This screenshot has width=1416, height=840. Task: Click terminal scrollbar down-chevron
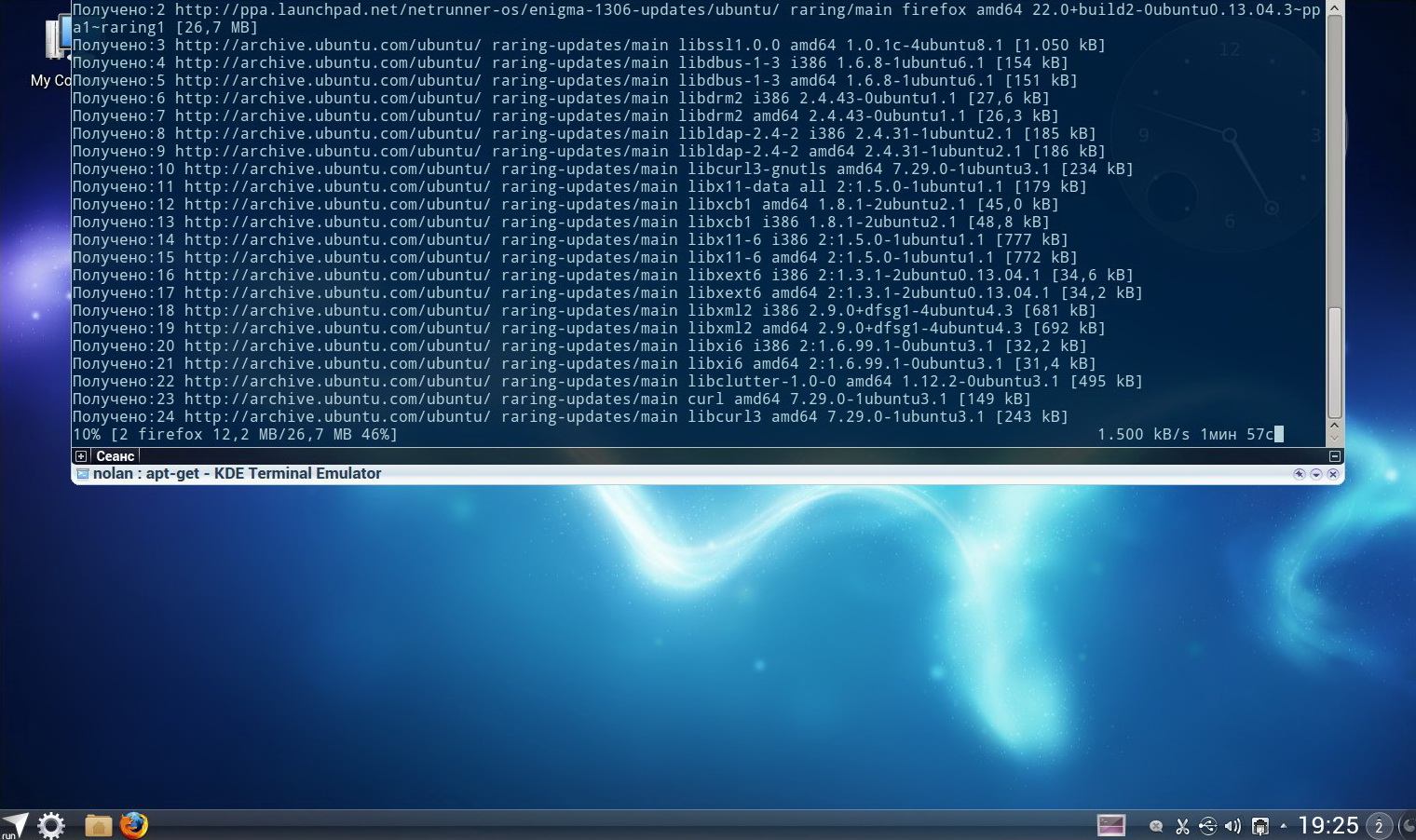[x=1334, y=438]
